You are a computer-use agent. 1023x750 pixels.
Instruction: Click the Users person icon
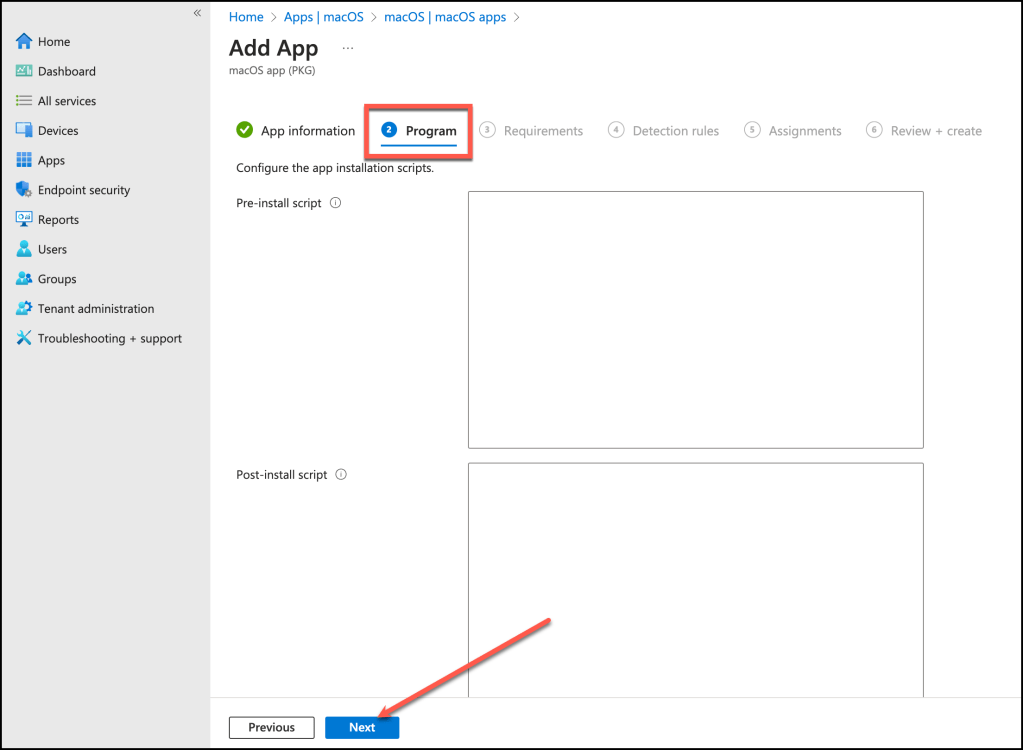coord(24,249)
